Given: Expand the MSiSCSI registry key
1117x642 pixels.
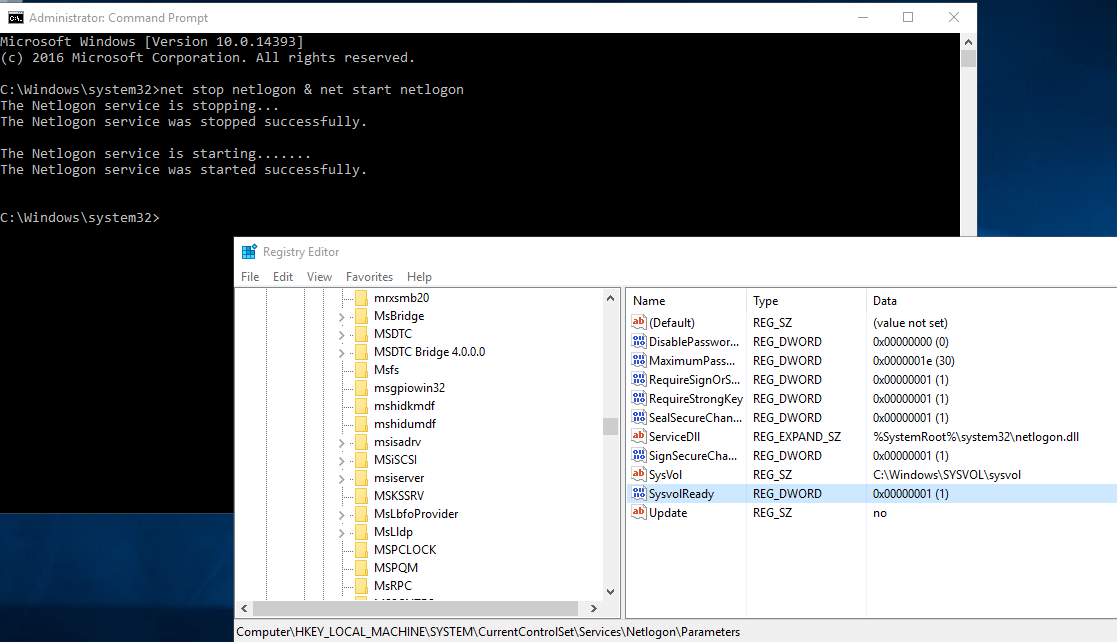Looking at the screenshot, I should [x=341, y=461].
